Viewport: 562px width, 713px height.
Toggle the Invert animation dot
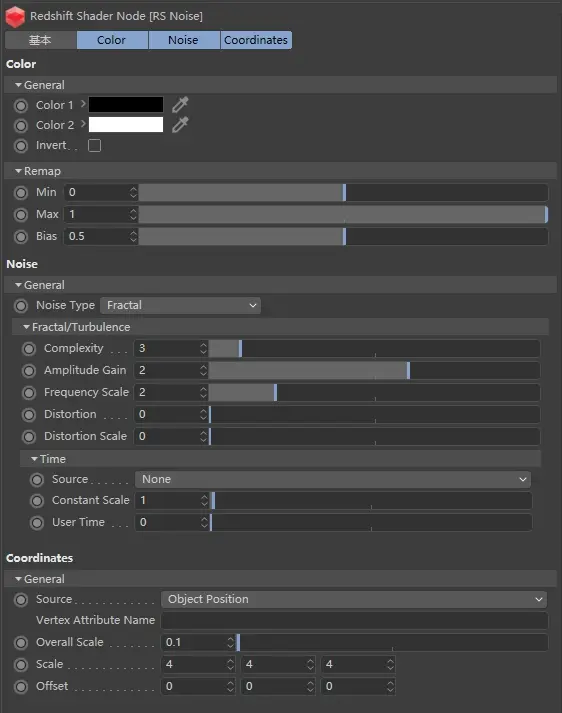21,146
